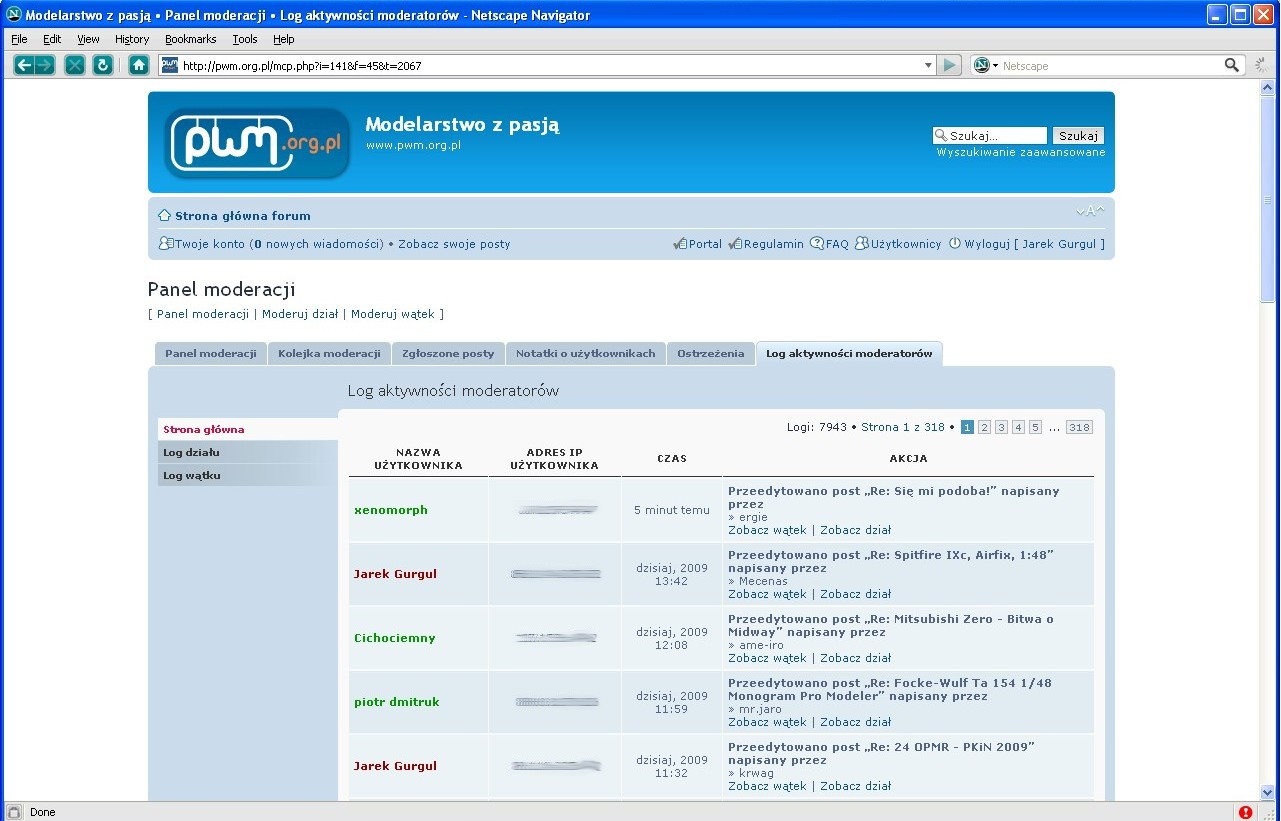Open the address bar URL history dropdown
Viewport: 1281px width, 821px height.
(x=928, y=66)
